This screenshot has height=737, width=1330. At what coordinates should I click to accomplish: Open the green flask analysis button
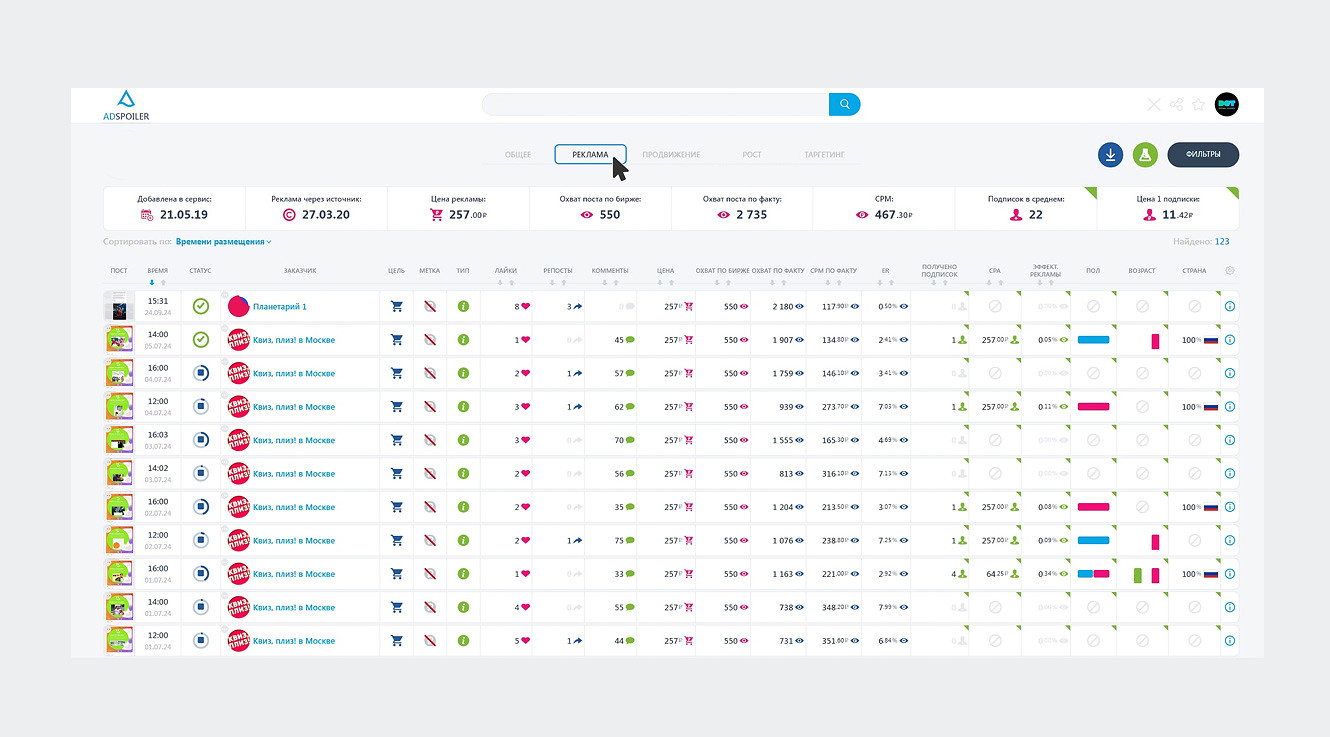click(1145, 155)
